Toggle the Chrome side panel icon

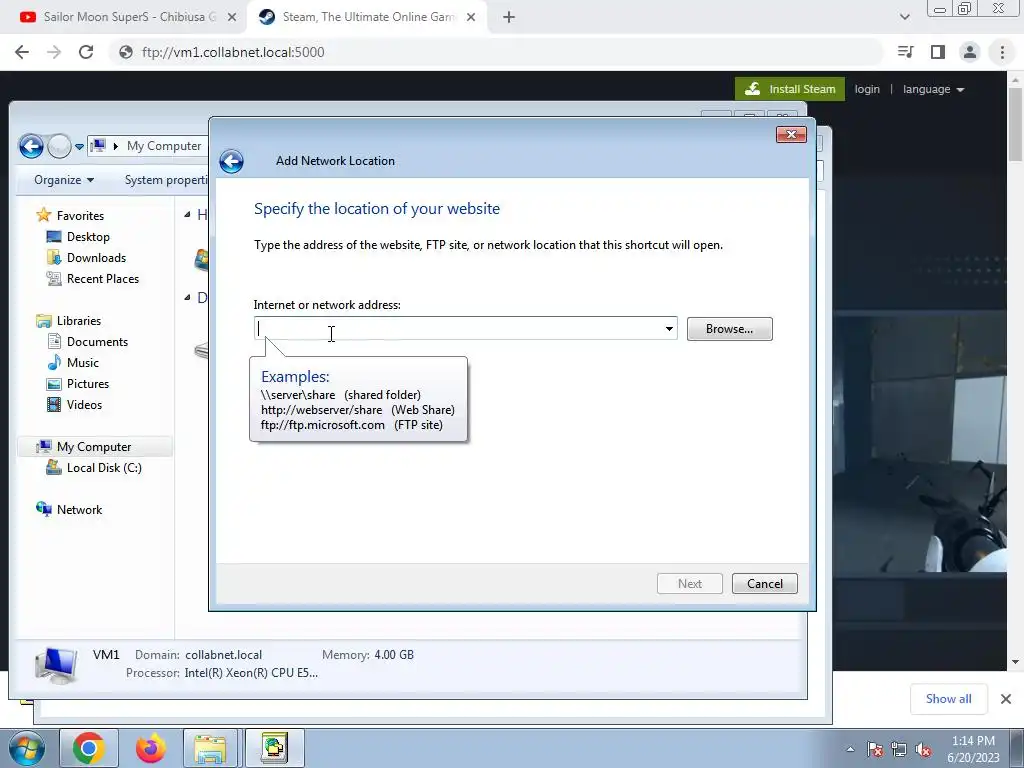pos(938,52)
